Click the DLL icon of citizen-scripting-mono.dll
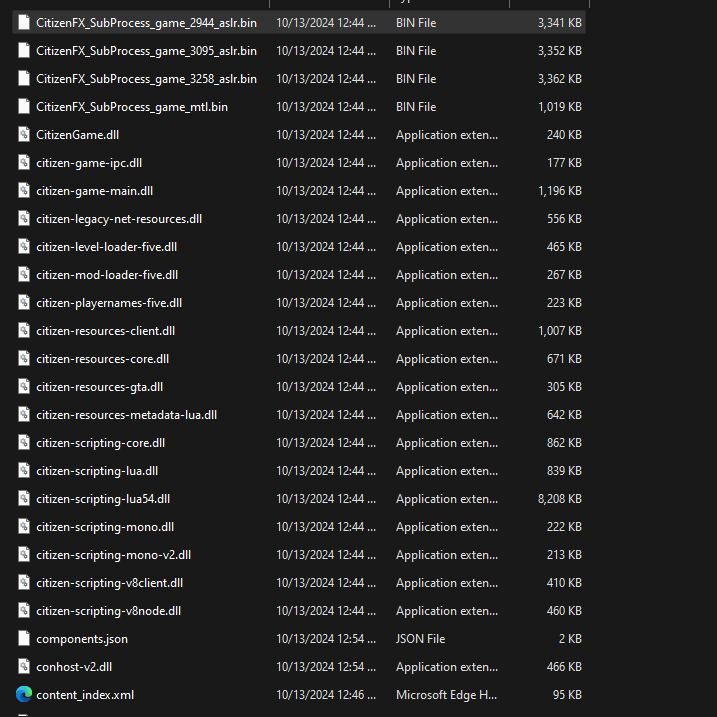Viewport: 717px width, 717px height. pyautogui.click(x=24, y=526)
